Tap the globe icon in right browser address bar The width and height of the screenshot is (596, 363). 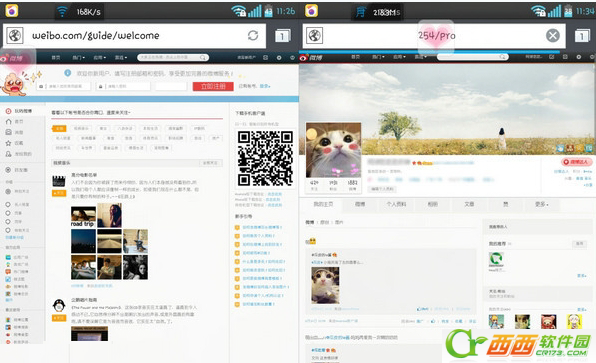point(314,36)
